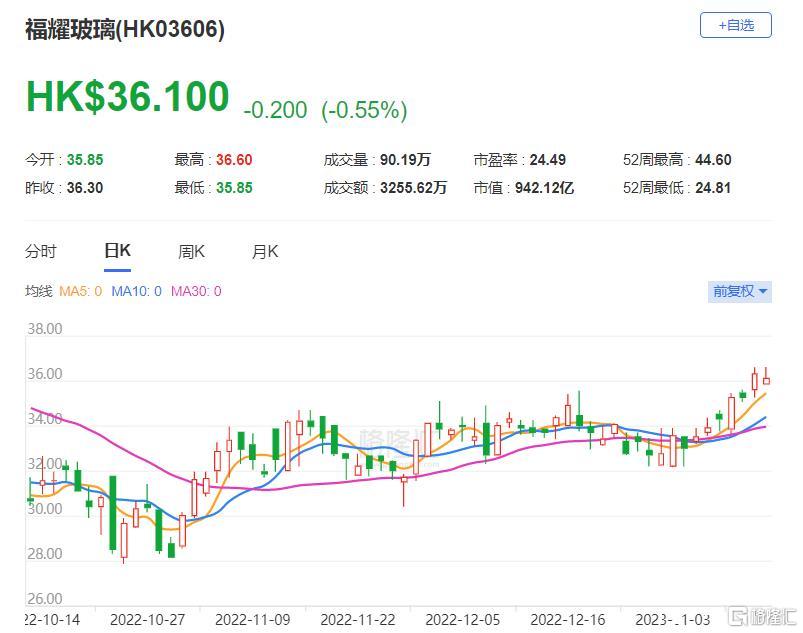Viewport: 803px width, 633px height.
Task: Toggle the MA5 moving average label
Action: point(82,291)
